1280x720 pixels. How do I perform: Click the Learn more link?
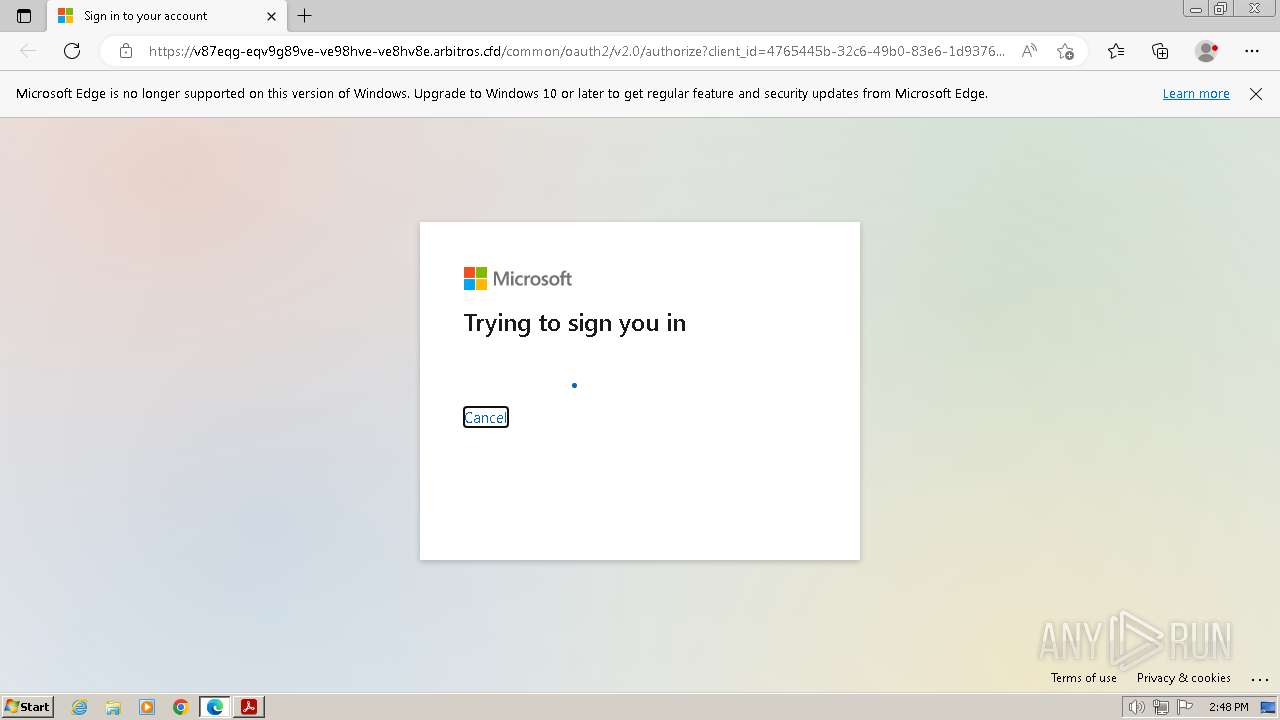tap(1196, 94)
